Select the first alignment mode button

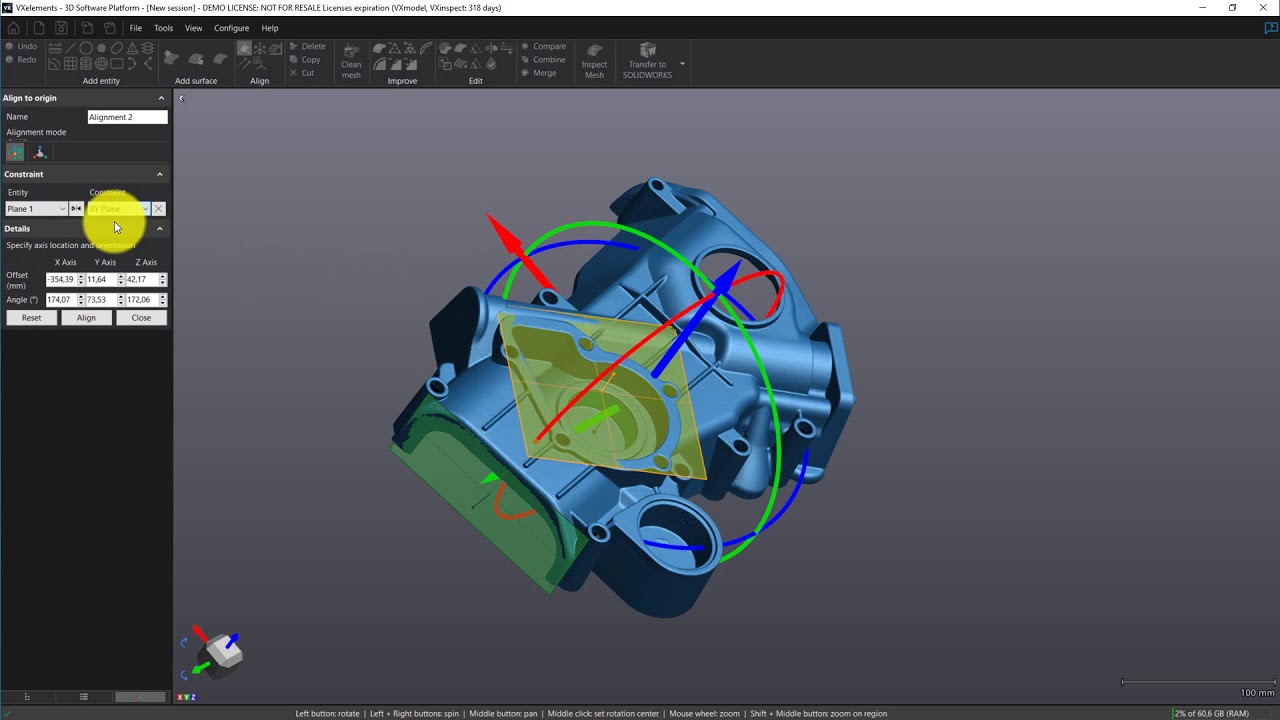[x=15, y=153]
